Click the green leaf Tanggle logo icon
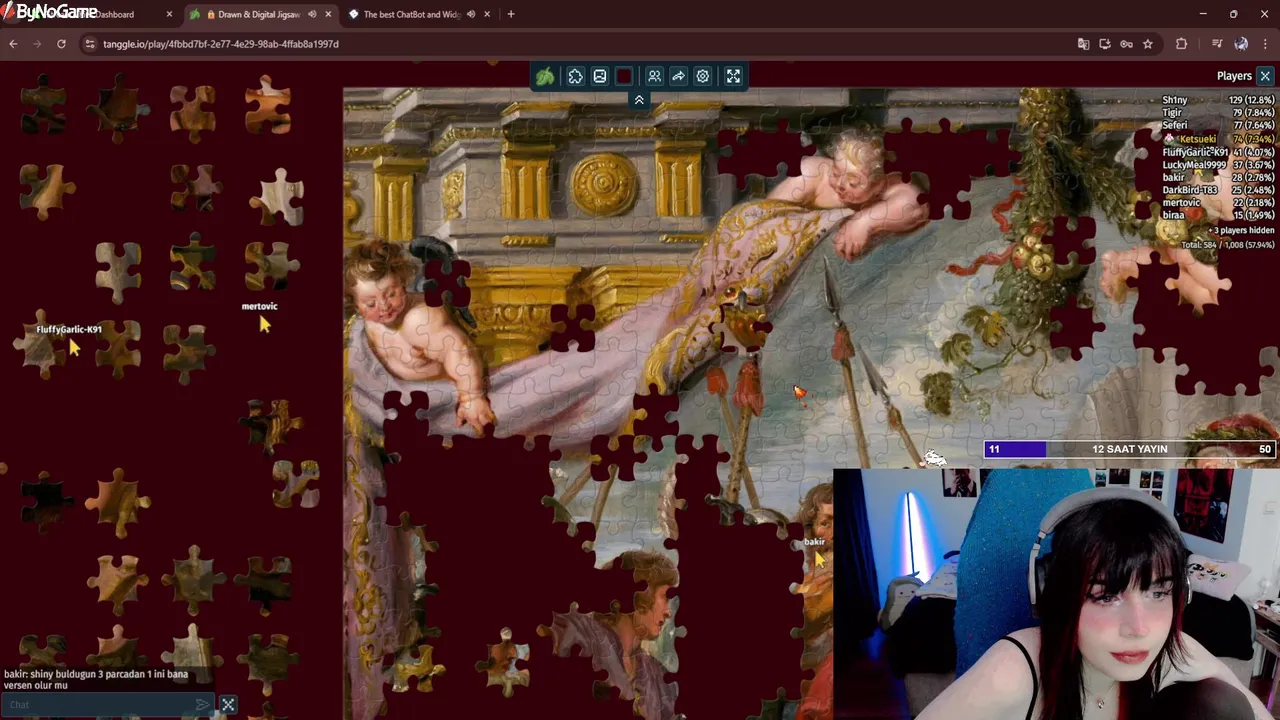The image size is (1280, 720). pyautogui.click(x=545, y=76)
